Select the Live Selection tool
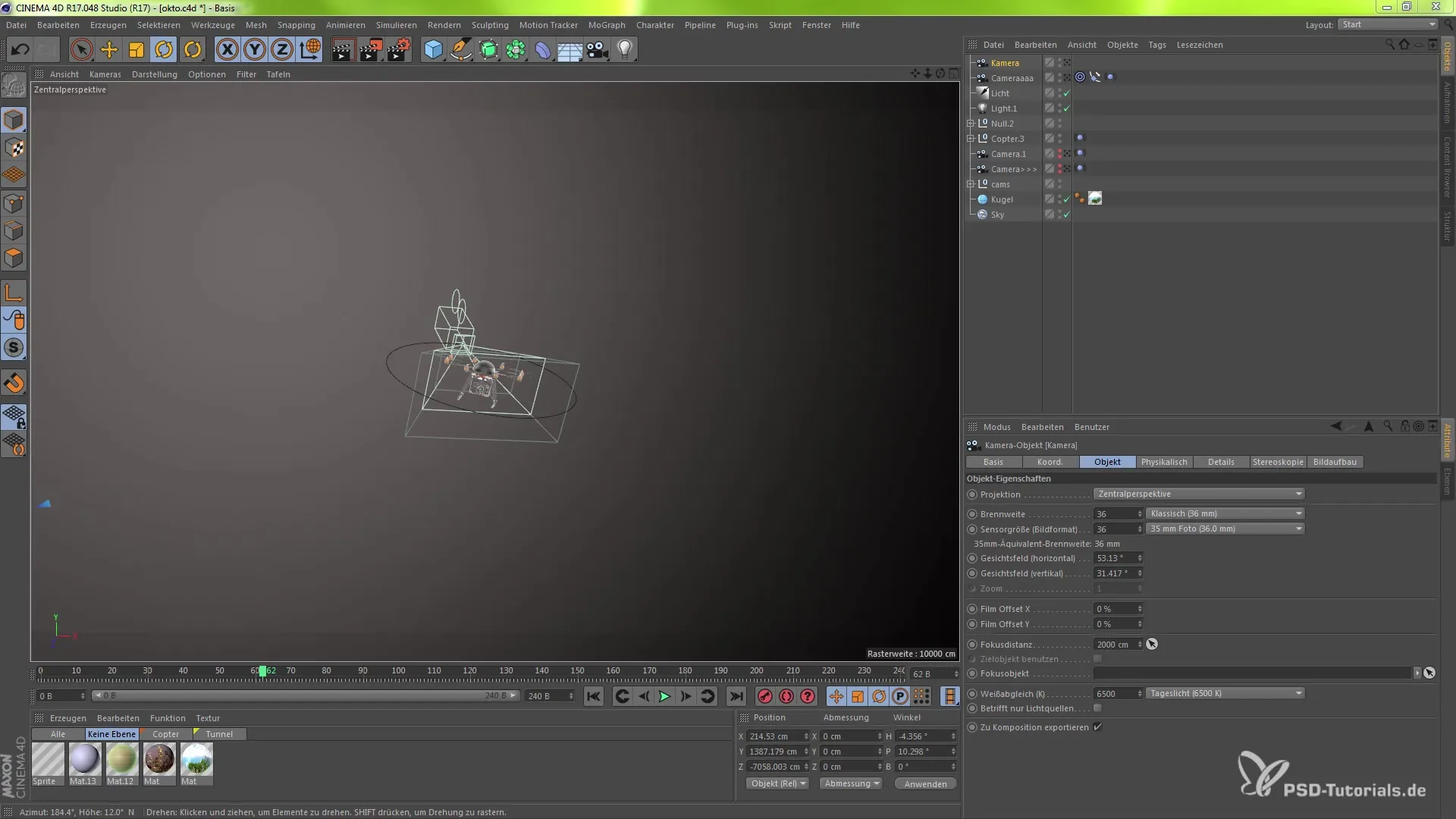 tap(81, 50)
